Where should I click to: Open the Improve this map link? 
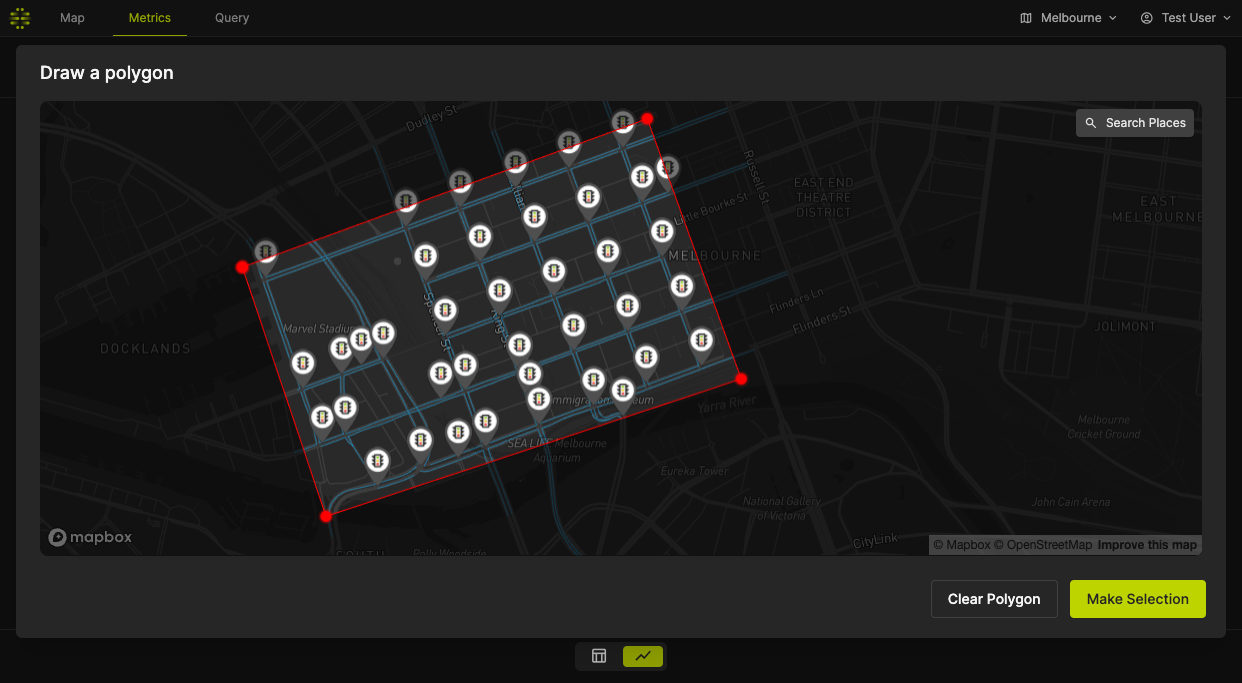[1147, 545]
